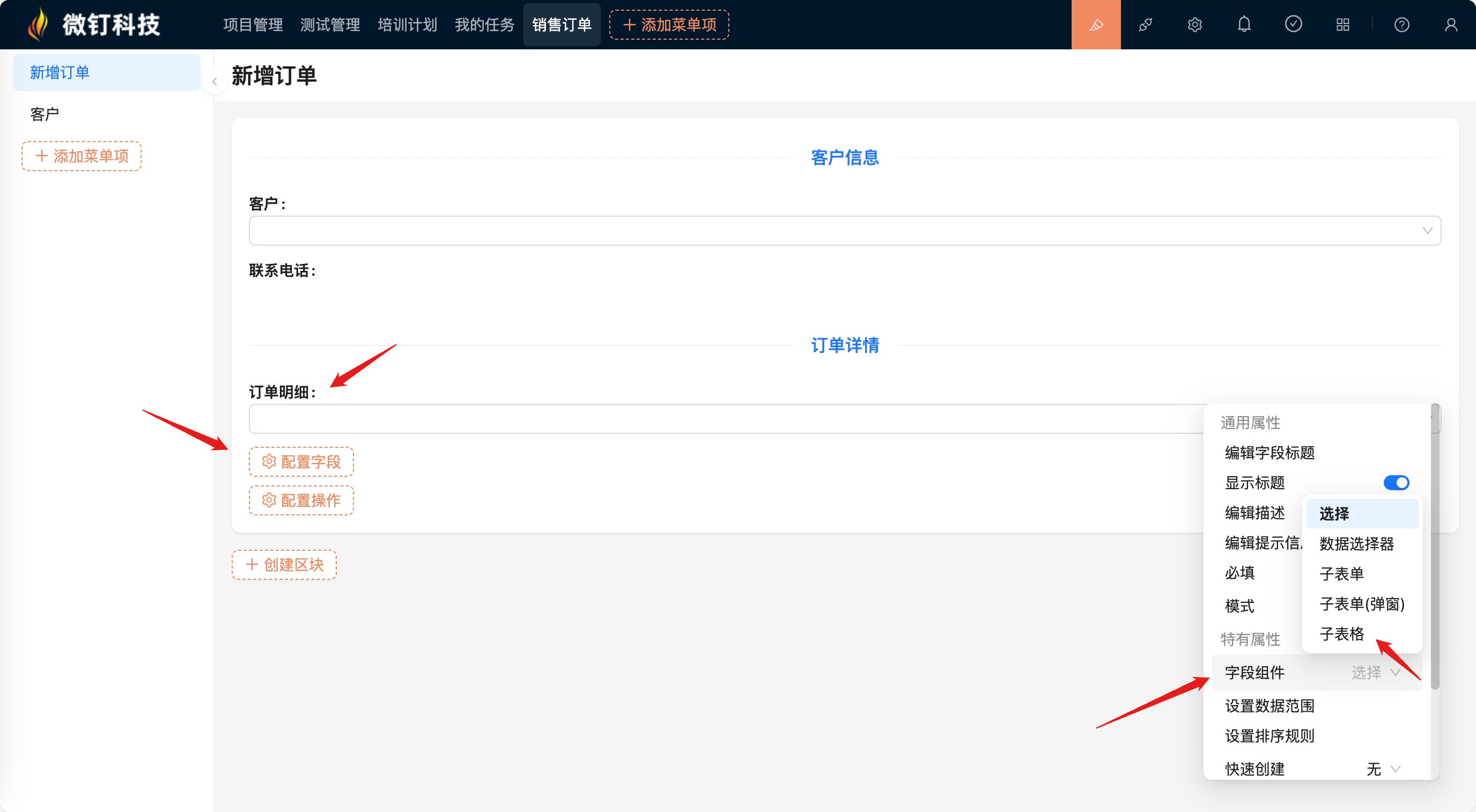Click 必填 menu entry
1476x812 pixels.
click(1239, 573)
